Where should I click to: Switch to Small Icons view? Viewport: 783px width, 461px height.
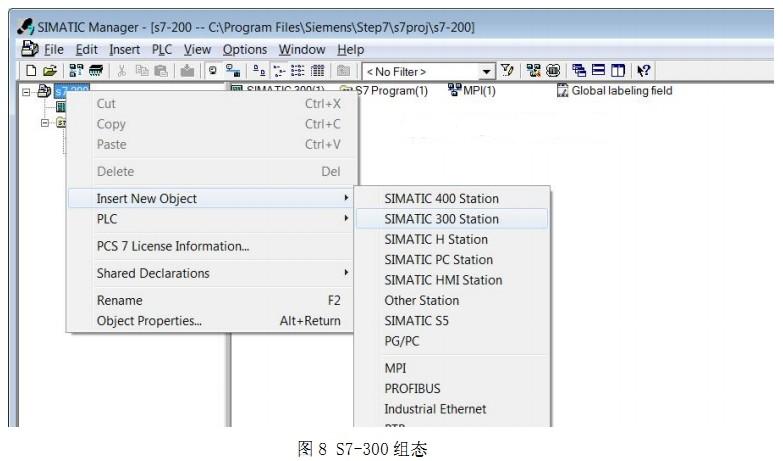tap(279, 70)
